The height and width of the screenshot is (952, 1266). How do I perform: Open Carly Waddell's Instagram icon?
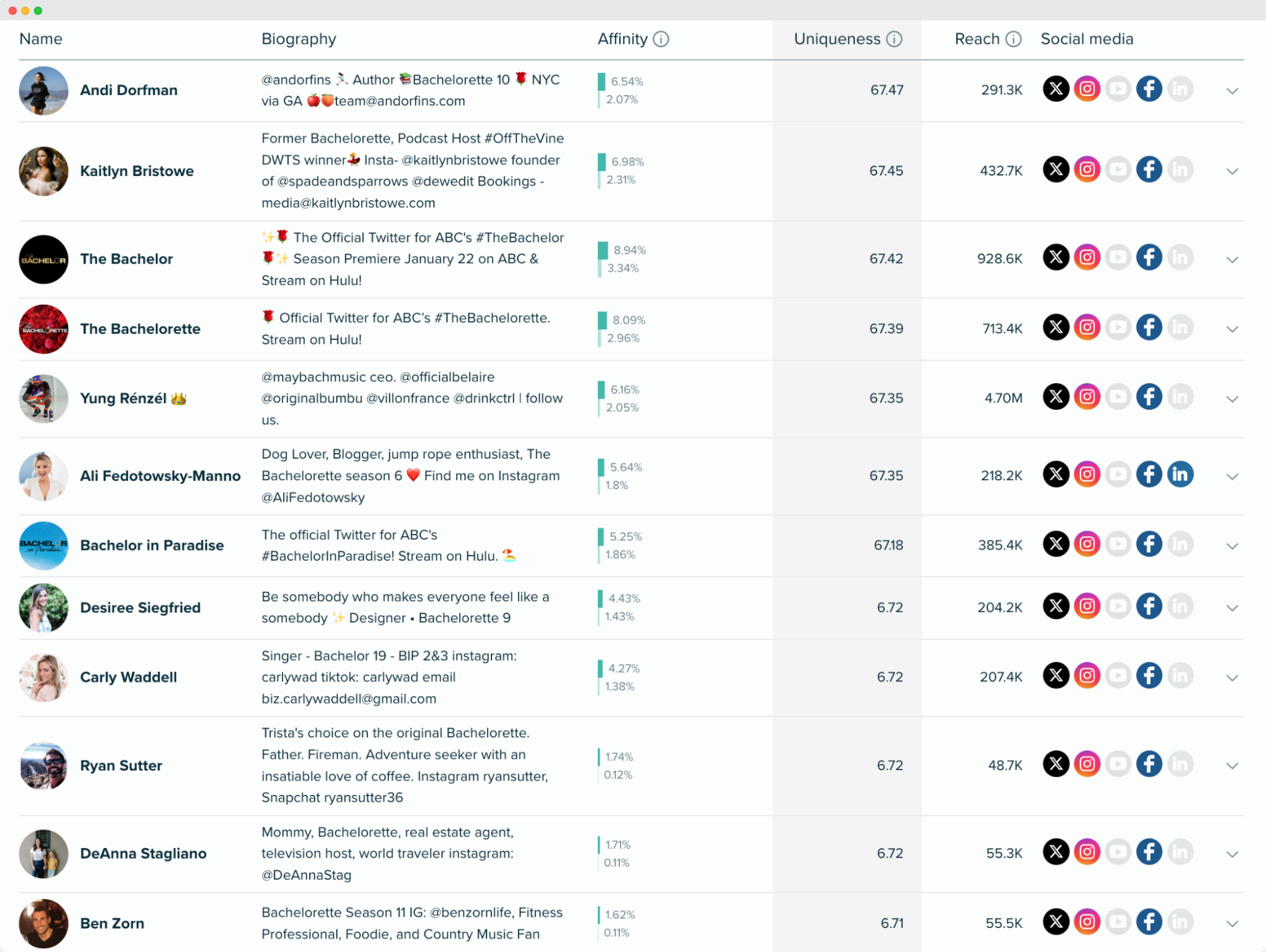[1087, 676]
